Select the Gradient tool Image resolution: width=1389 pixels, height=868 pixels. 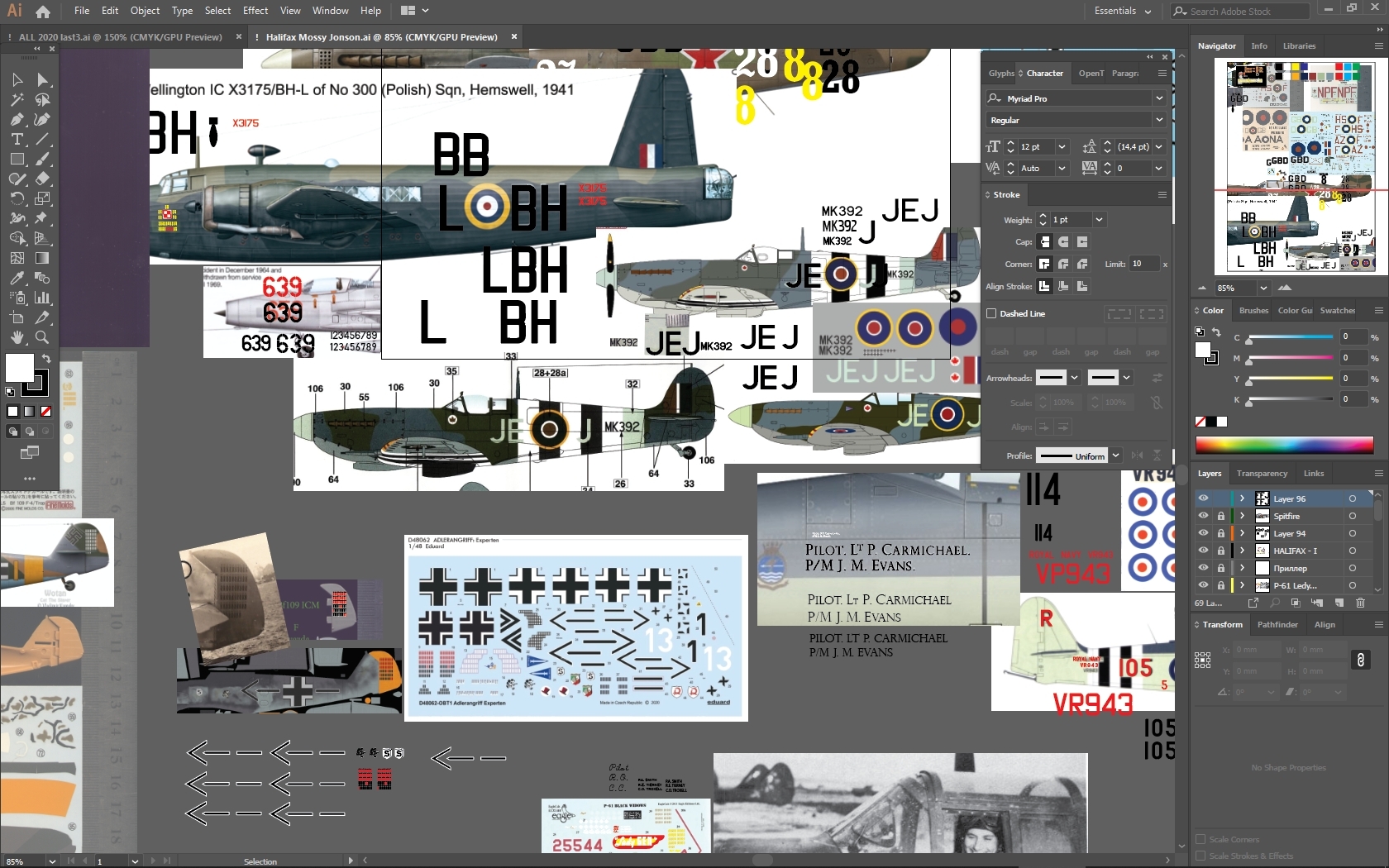tap(42, 258)
